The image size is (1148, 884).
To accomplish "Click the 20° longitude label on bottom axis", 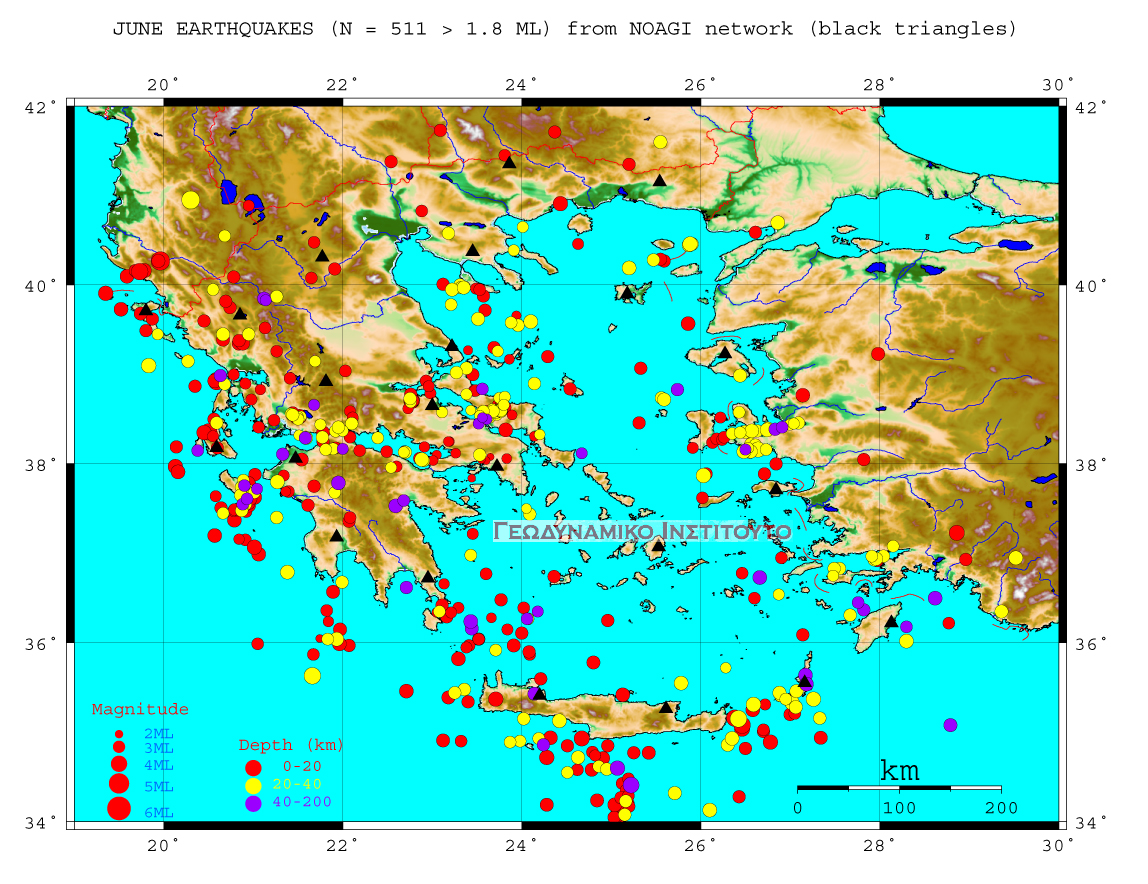I will pos(163,845).
